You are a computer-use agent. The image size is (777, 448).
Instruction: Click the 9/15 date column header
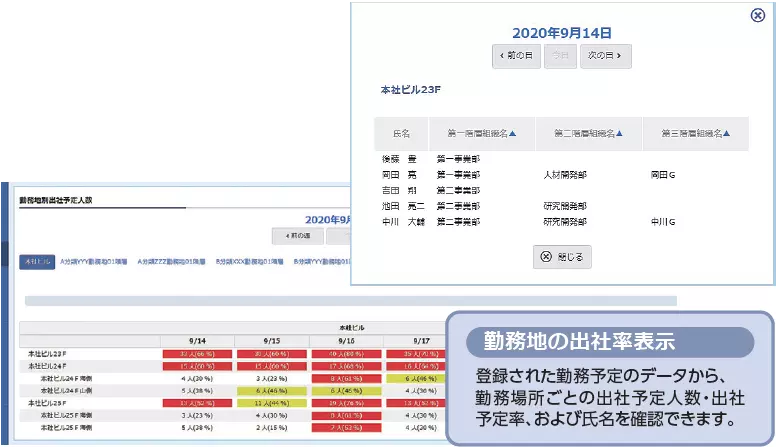268,341
